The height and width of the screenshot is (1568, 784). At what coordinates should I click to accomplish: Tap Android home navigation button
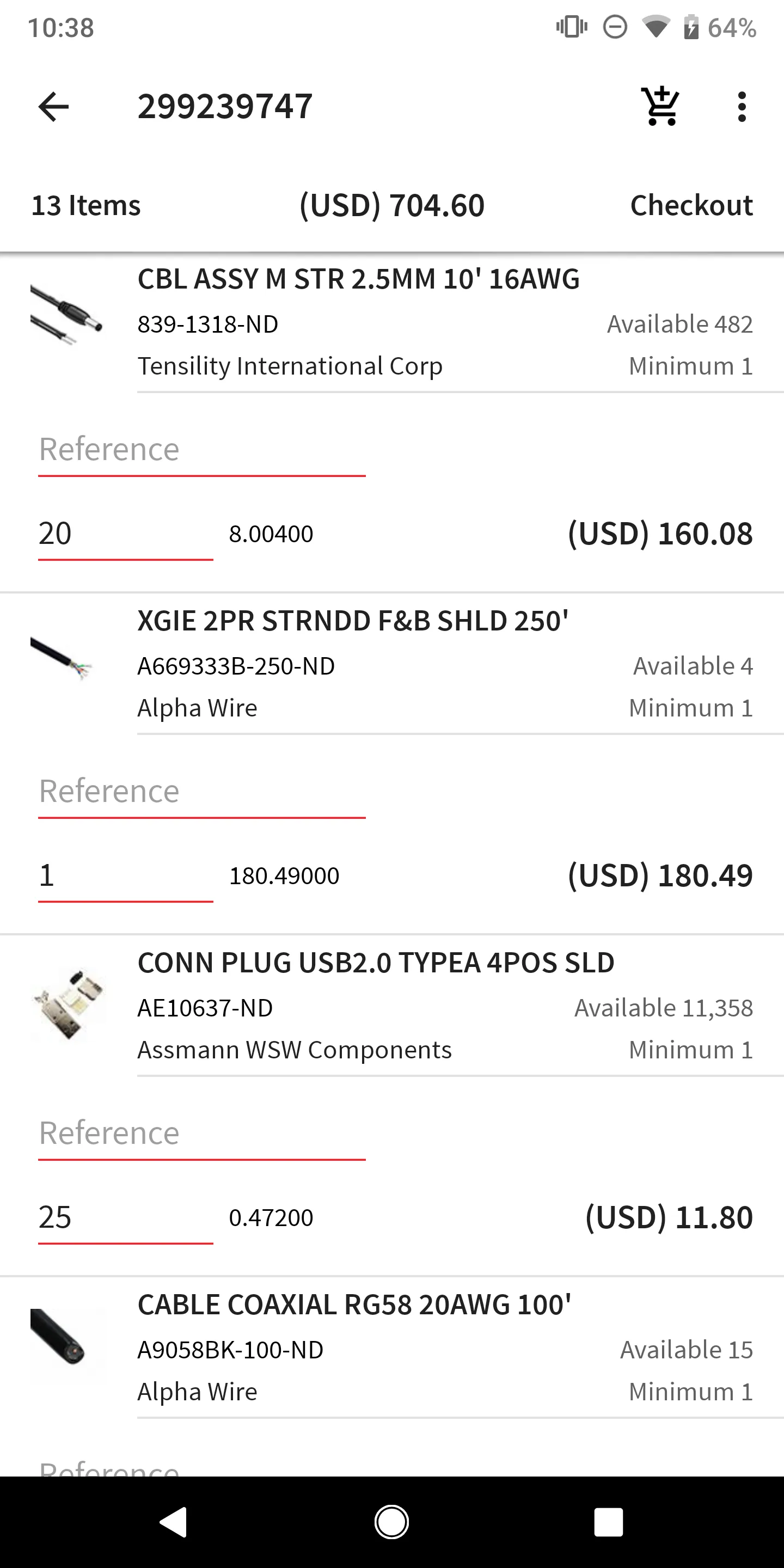(x=391, y=1522)
